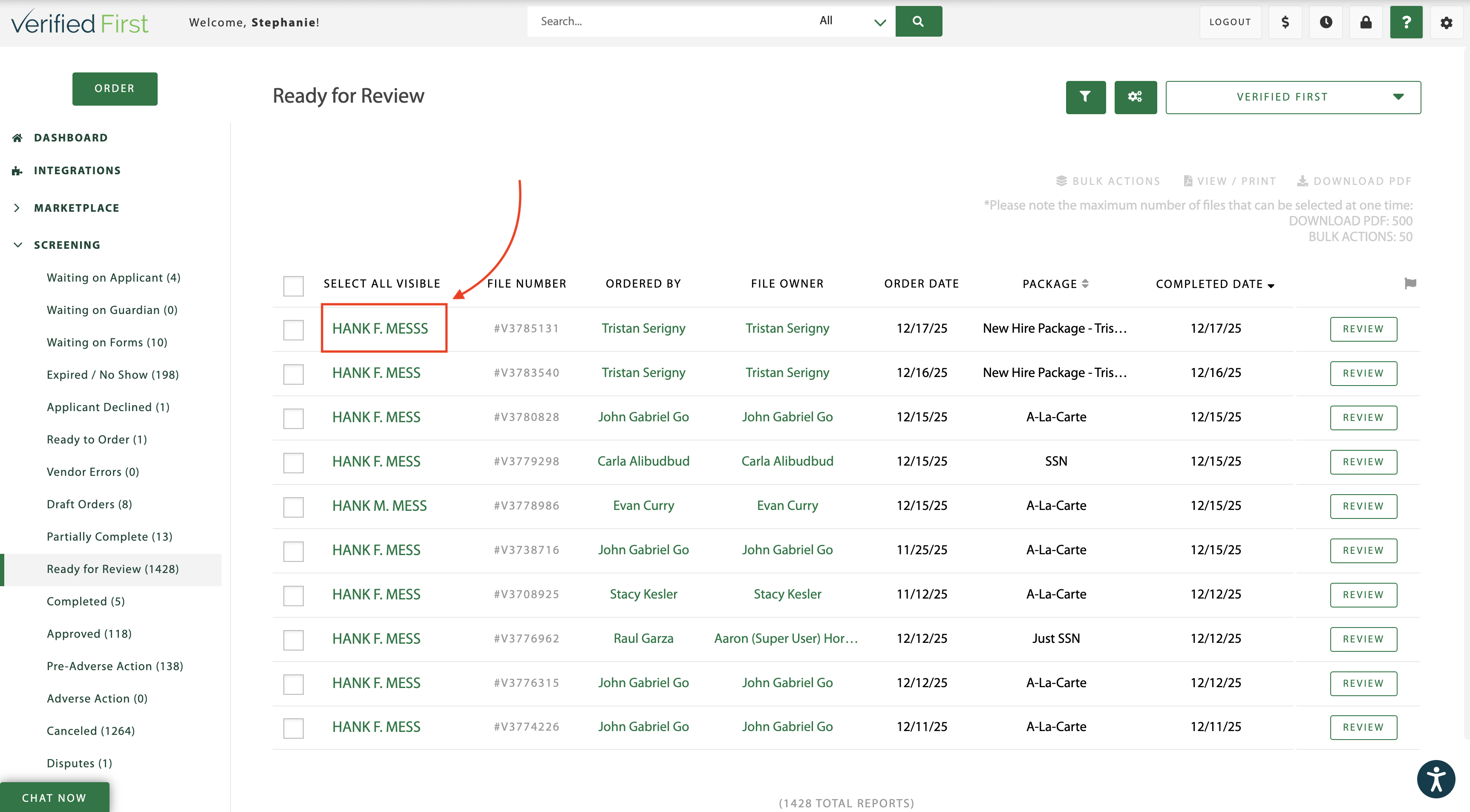The image size is (1470, 812).
Task: Click the green filter funnel button
Action: pyautogui.click(x=1085, y=97)
